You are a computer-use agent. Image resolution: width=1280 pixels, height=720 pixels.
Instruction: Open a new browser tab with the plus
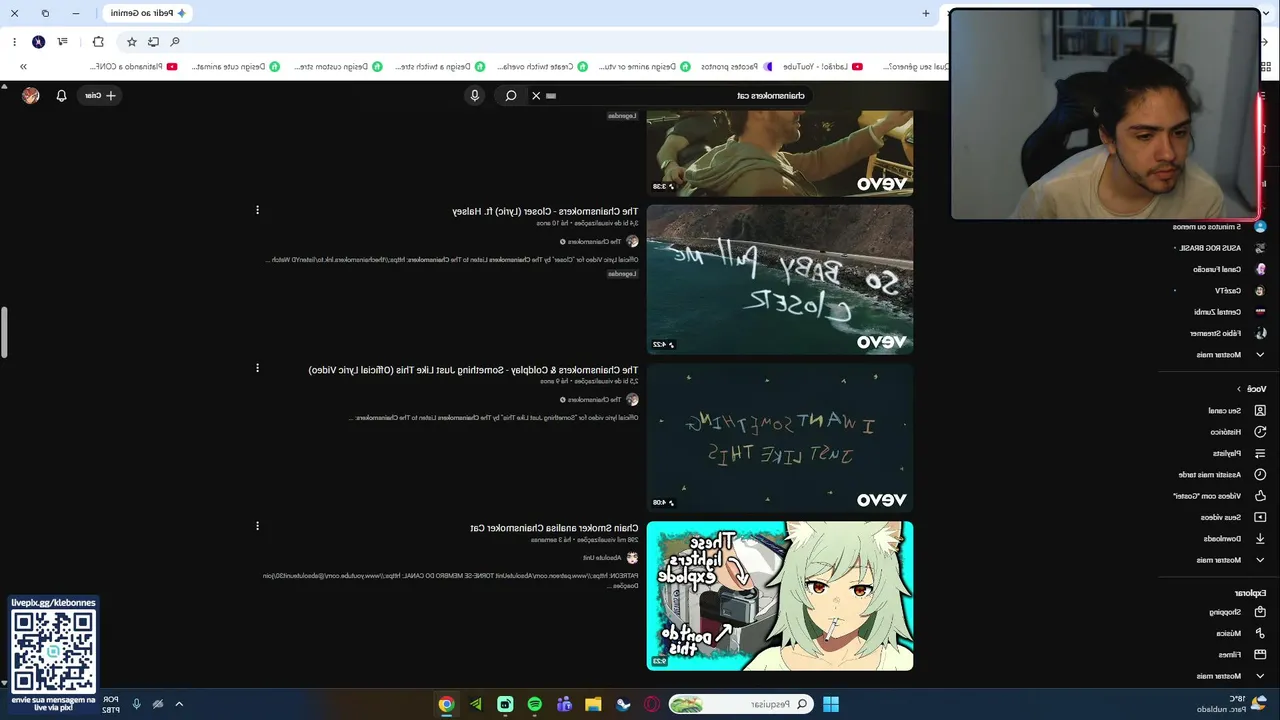click(x=926, y=13)
